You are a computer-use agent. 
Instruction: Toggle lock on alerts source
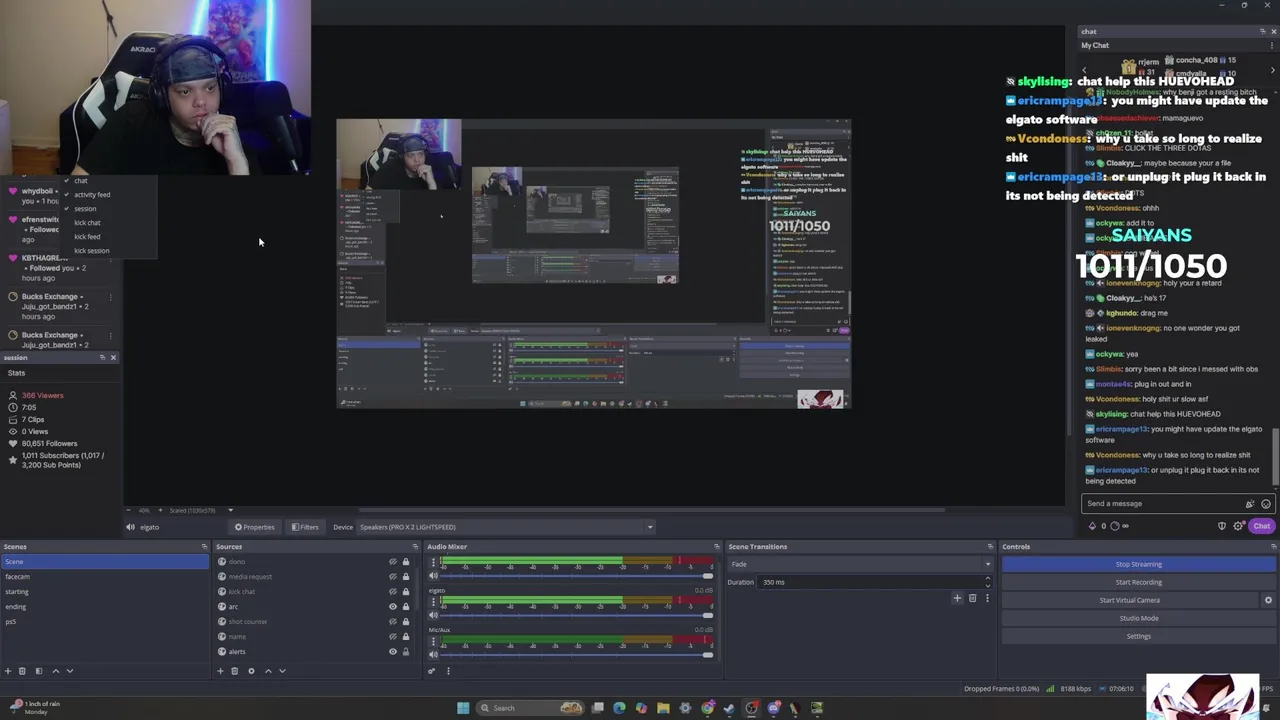point(405,652)
